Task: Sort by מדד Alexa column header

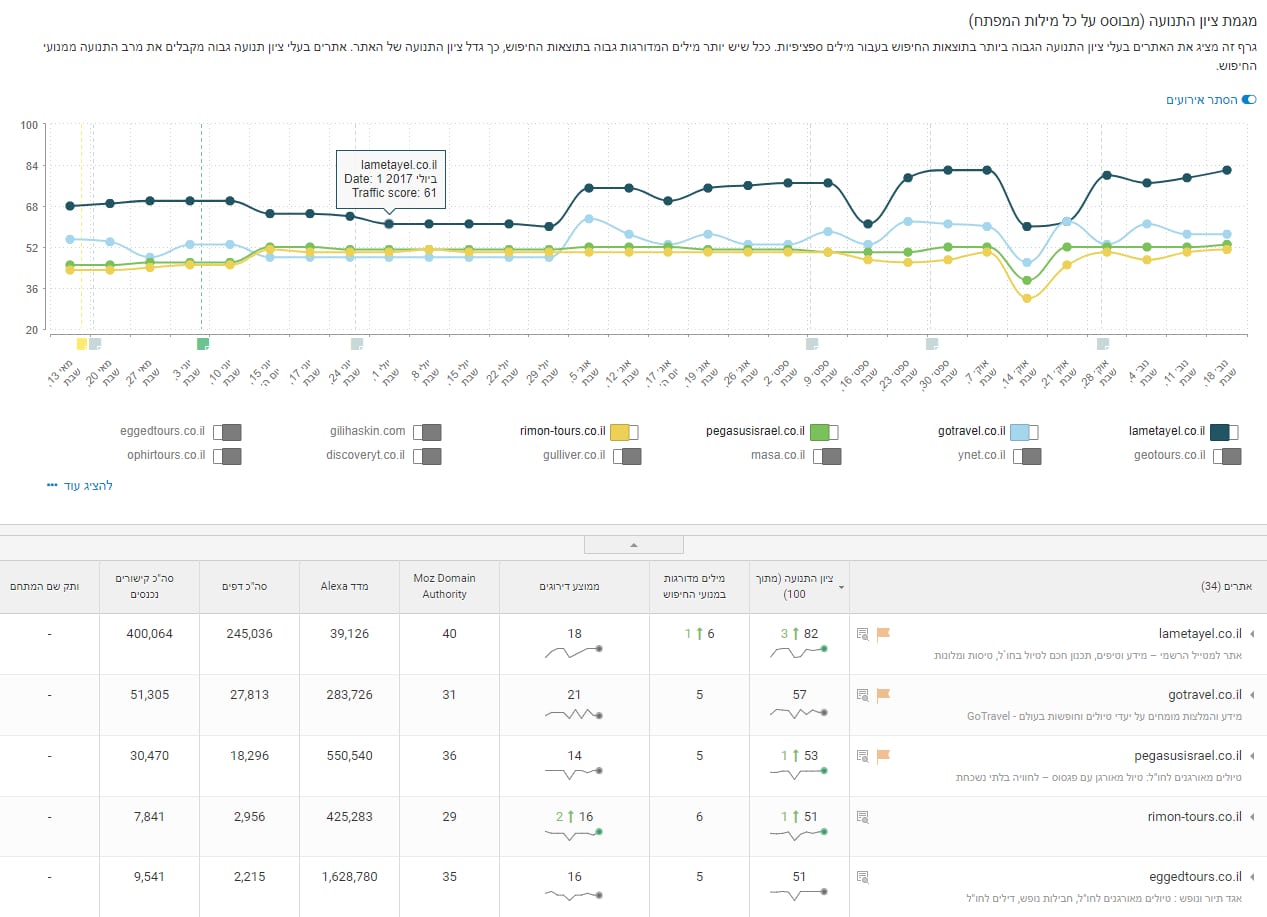Action: [349, 586]
